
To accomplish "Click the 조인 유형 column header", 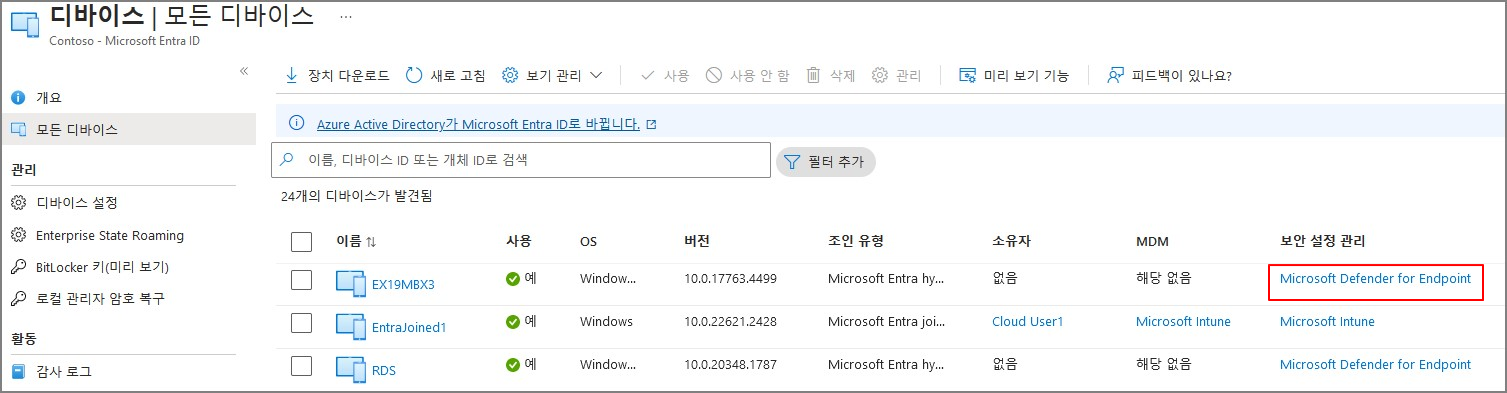I will 856,241.
